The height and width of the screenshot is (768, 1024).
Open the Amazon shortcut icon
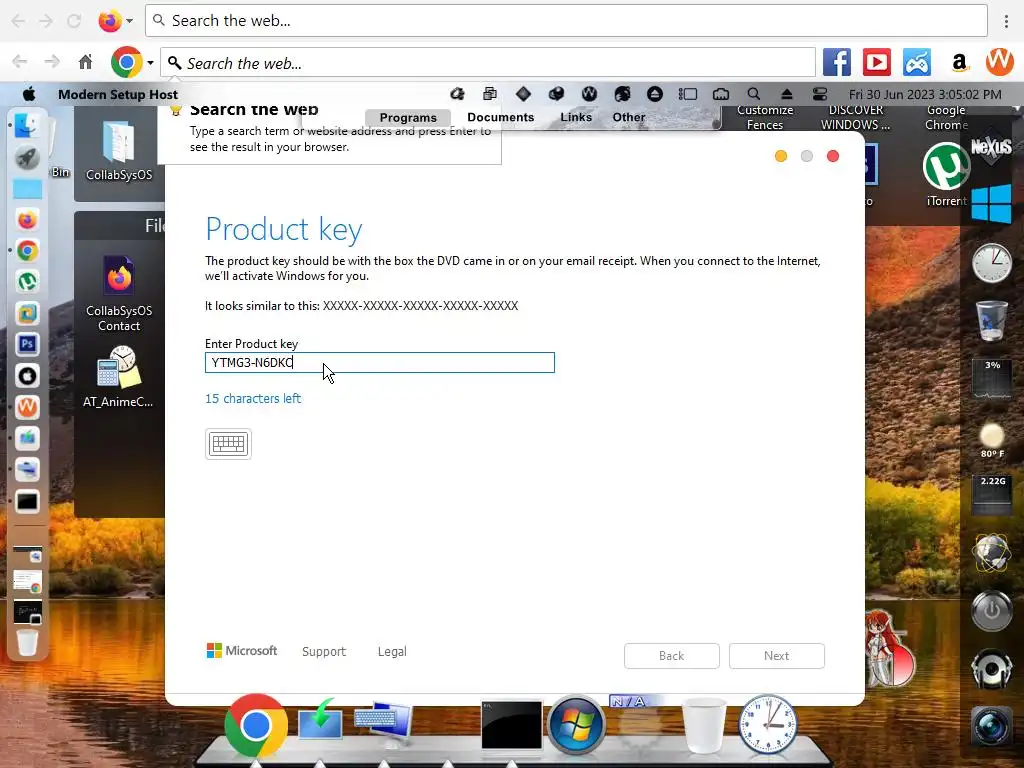click(x=958, y=63)
